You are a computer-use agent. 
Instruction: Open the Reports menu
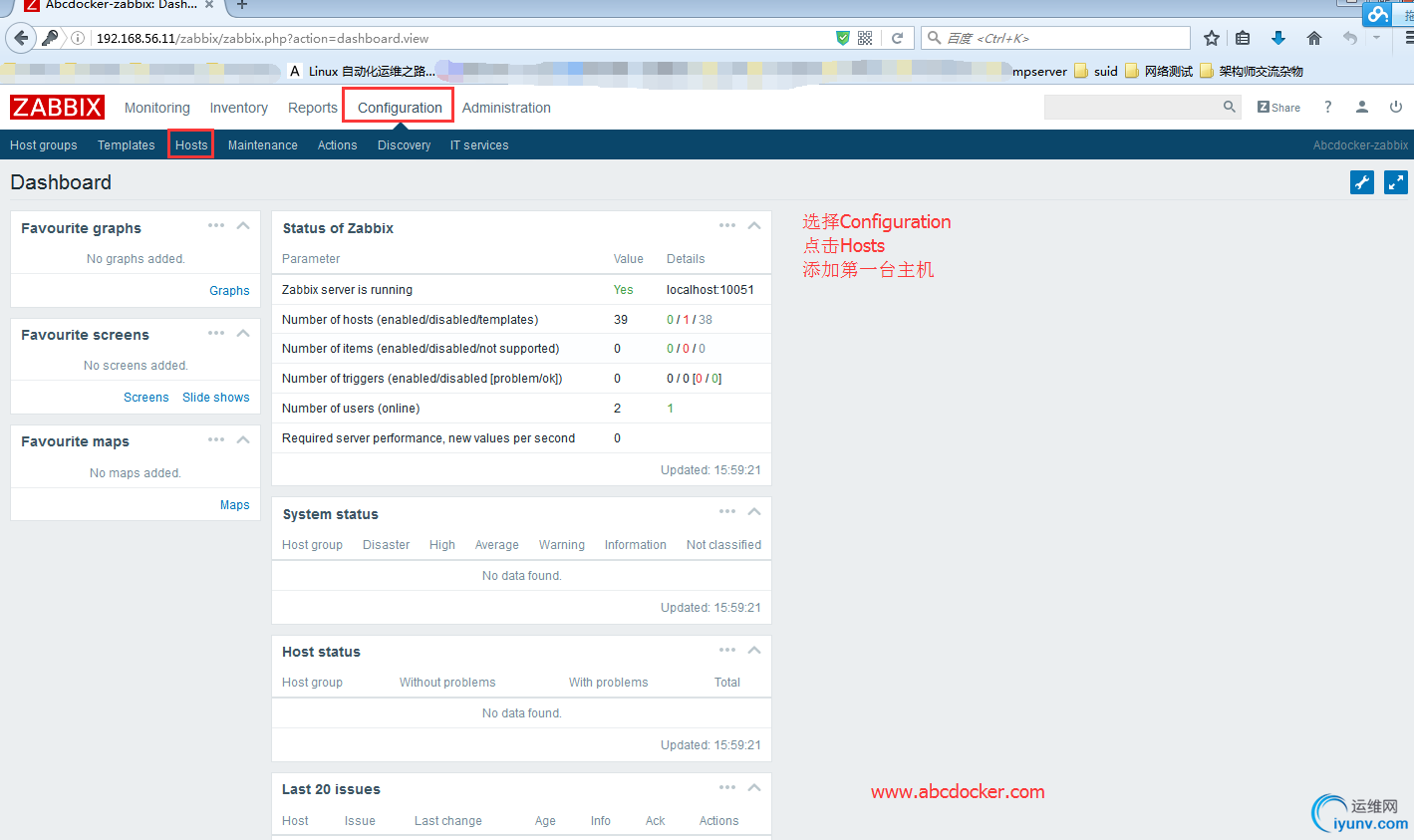click(x=313, y=108)
